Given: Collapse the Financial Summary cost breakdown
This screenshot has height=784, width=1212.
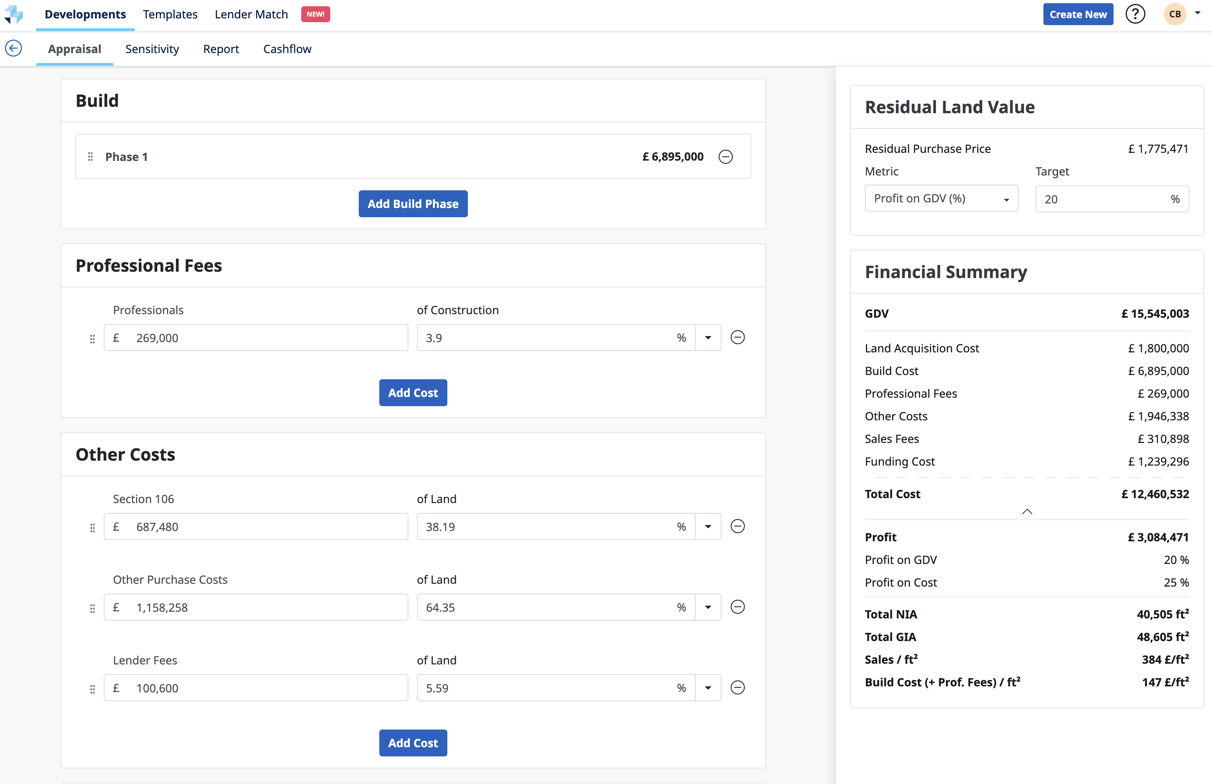Looking at the screenshot, I should [x=1027, y=511].
